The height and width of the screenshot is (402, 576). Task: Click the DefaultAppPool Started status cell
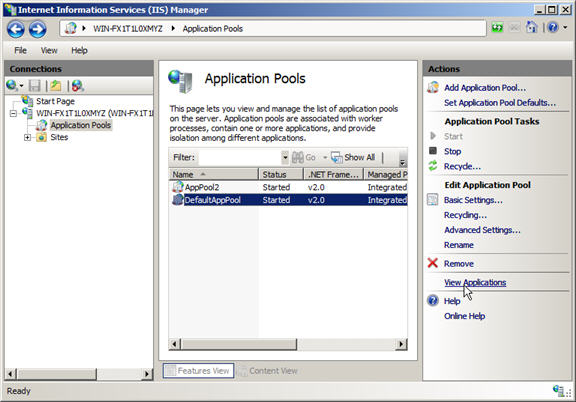coord(276,200)
